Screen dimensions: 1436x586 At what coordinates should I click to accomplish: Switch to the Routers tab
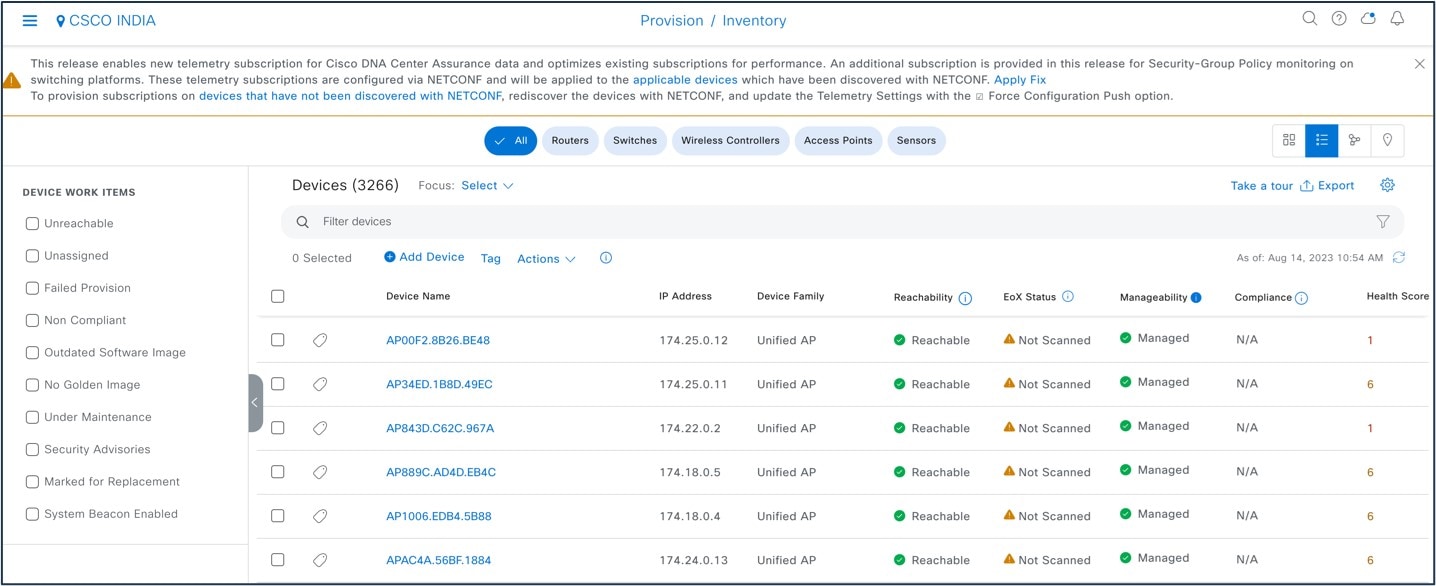pyautogui.click(x=570, y=140)
